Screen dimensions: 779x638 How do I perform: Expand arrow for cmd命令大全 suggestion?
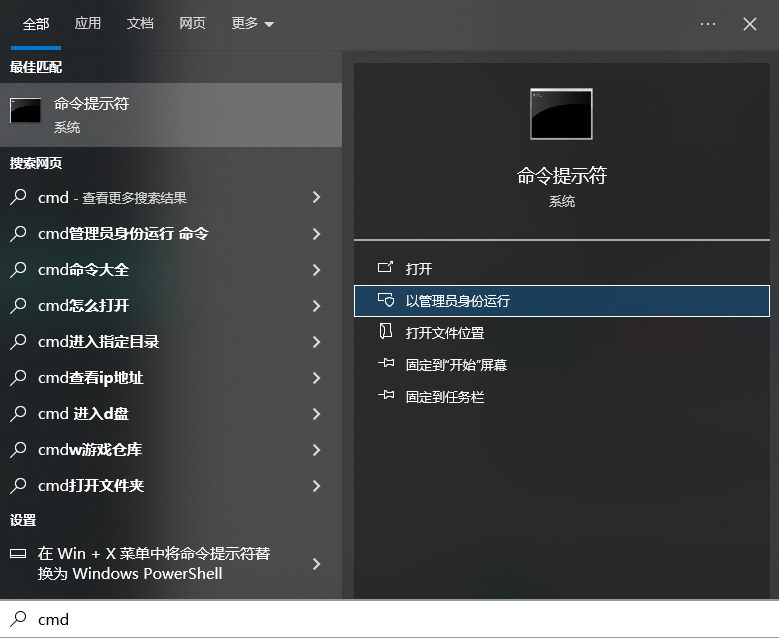[316, 270]
